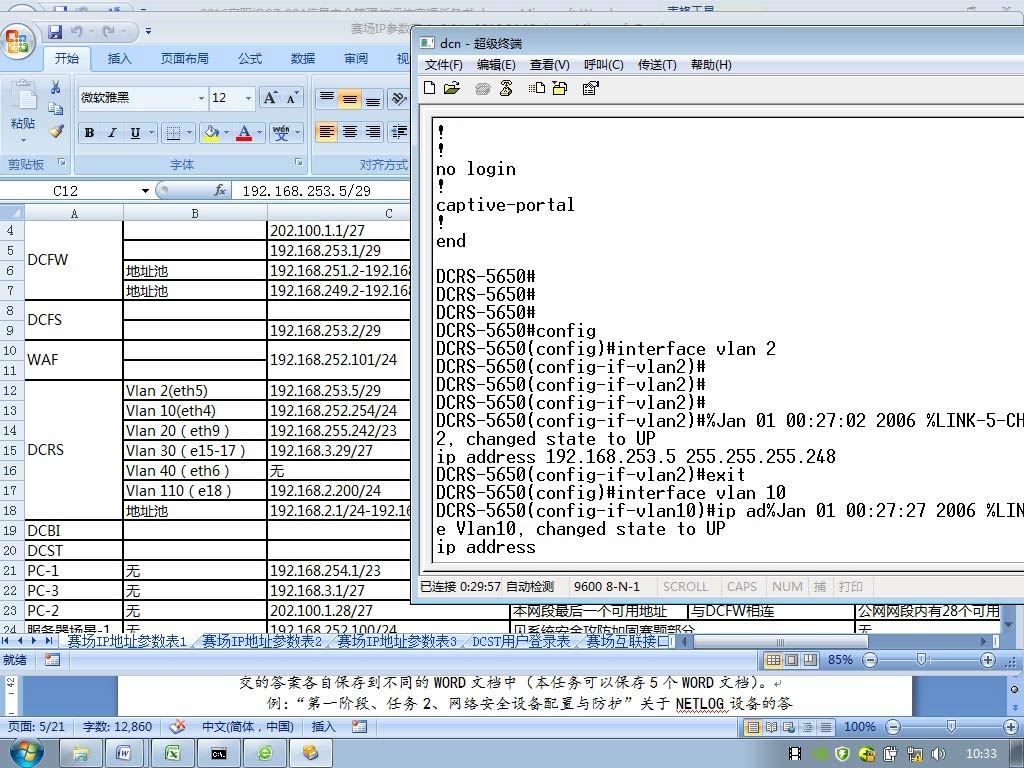Open the 传送(T) menu in HyperTerminal
1024x768 pixels.
657,65
